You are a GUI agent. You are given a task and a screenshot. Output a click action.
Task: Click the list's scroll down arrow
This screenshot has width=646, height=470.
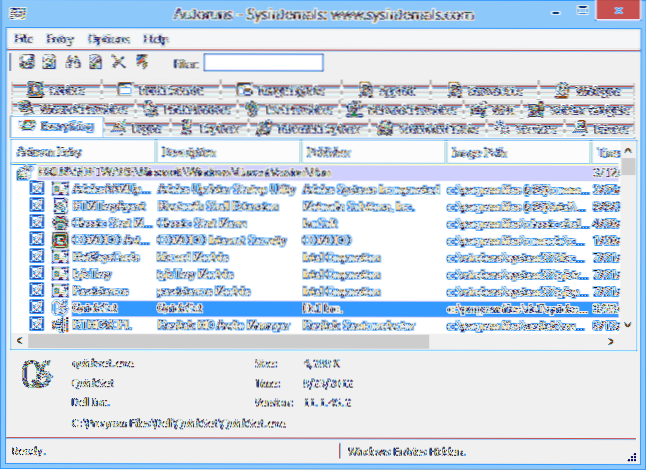click(627, 324)
